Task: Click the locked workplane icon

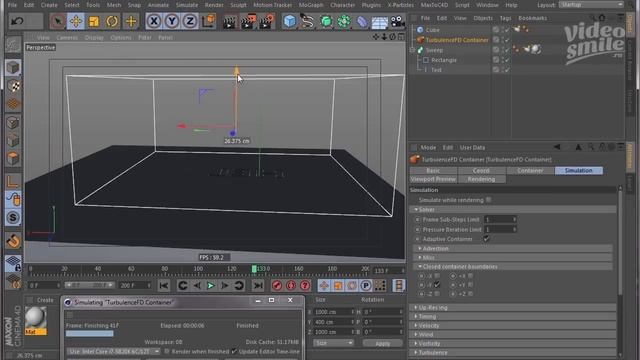Action: pyautogui.click(x=13, y=263)
